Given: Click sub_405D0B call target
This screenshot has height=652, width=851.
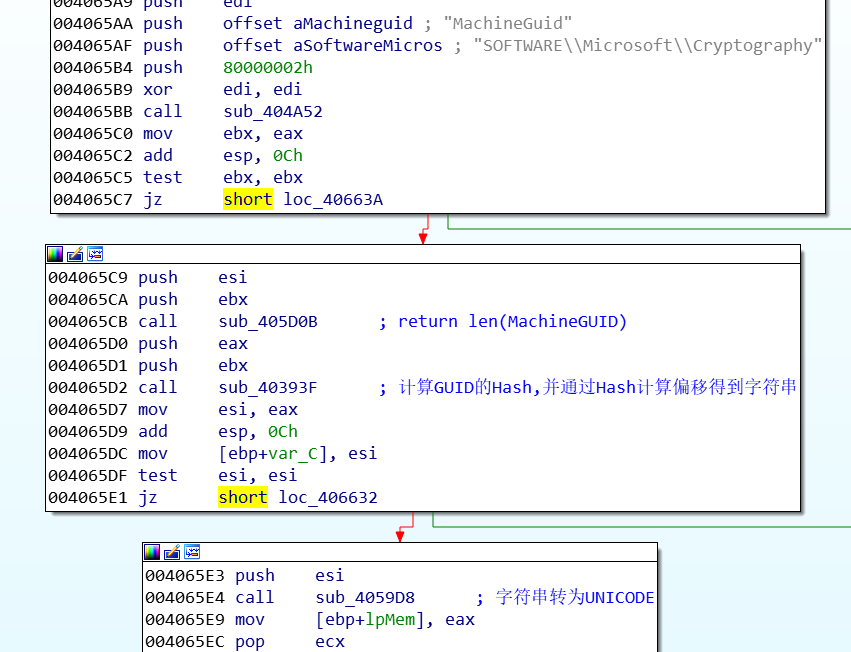Looking at the screenshot, I should point(268,322).
